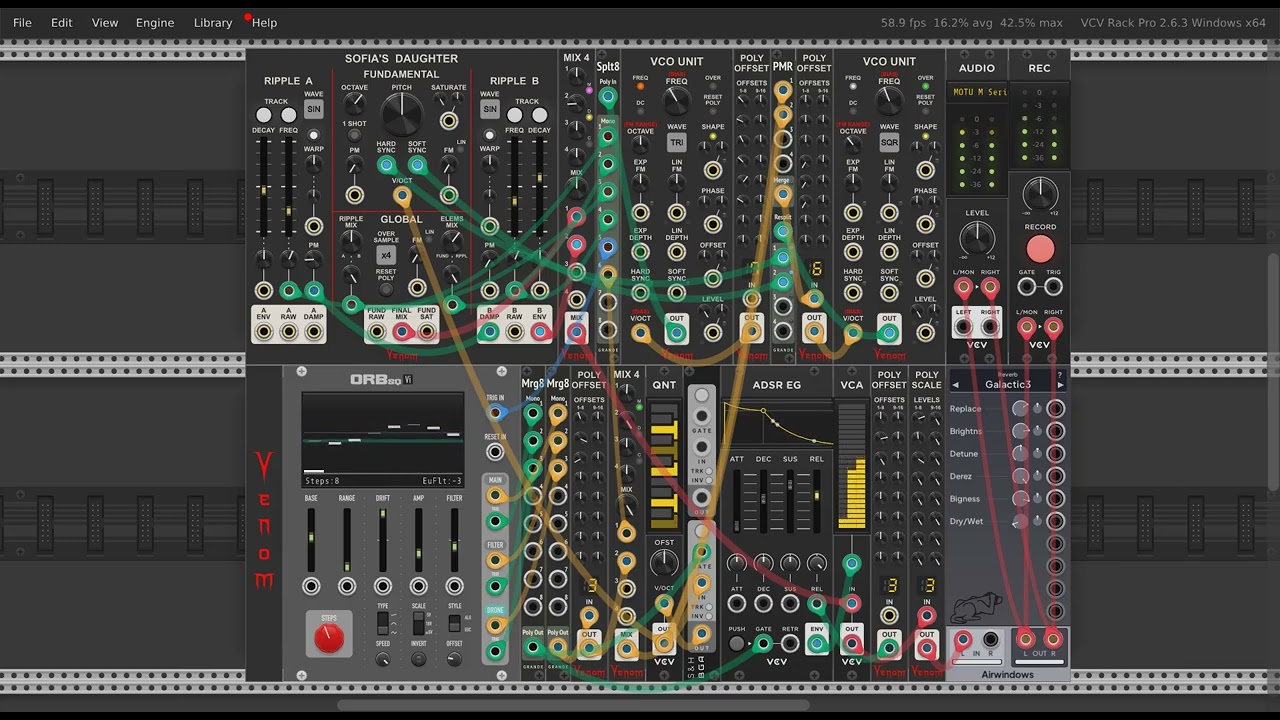Click the red ORBsq STEPS knob
The width and height of the screenshot is (1280, 720).
[329, 636]
